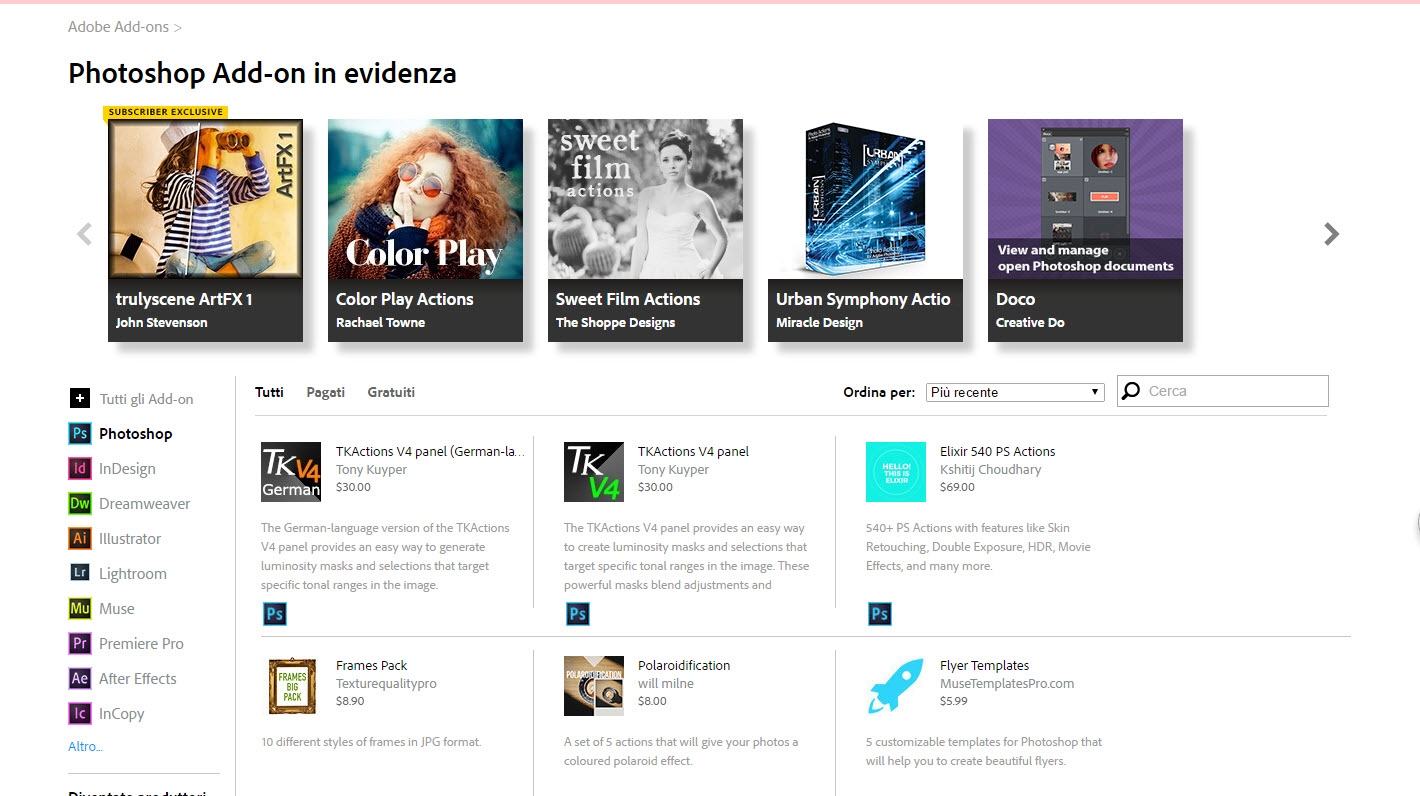Open the Elixir 540 PS Actions listing
This screenshot has height=796, width=1420.
(997, 452)
